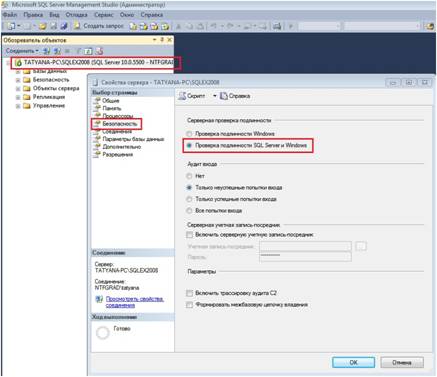Open the Справка menu in the menu bar
The image size is (437, 377).
coord(152,15)
